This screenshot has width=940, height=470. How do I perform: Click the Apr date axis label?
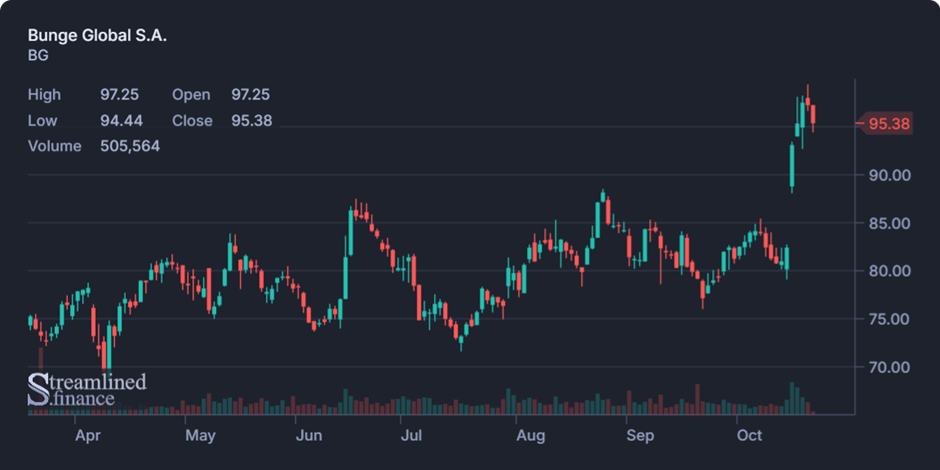click(88, 436)
